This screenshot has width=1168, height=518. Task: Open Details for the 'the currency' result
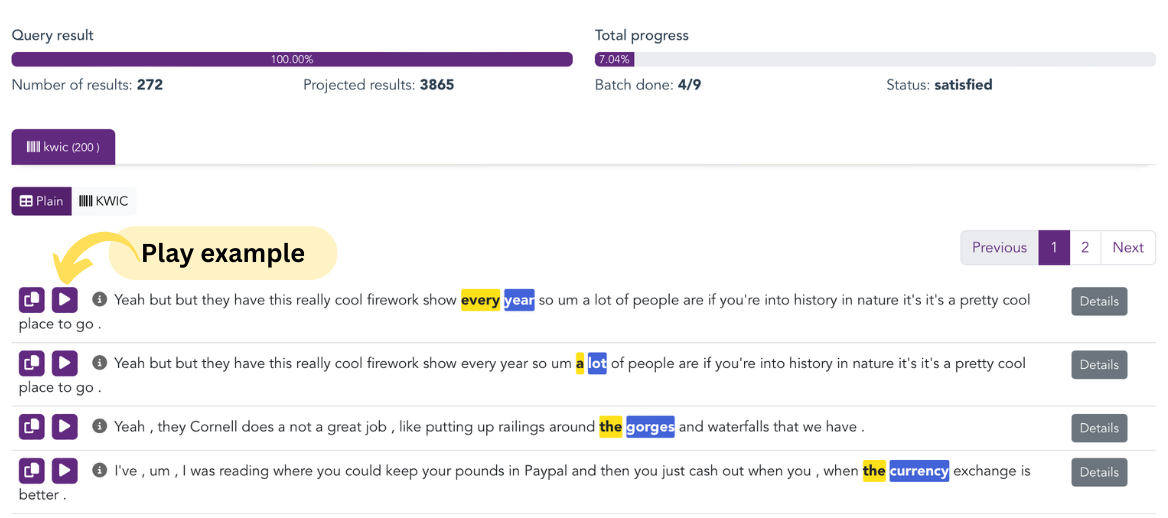tap(1099, 472)
